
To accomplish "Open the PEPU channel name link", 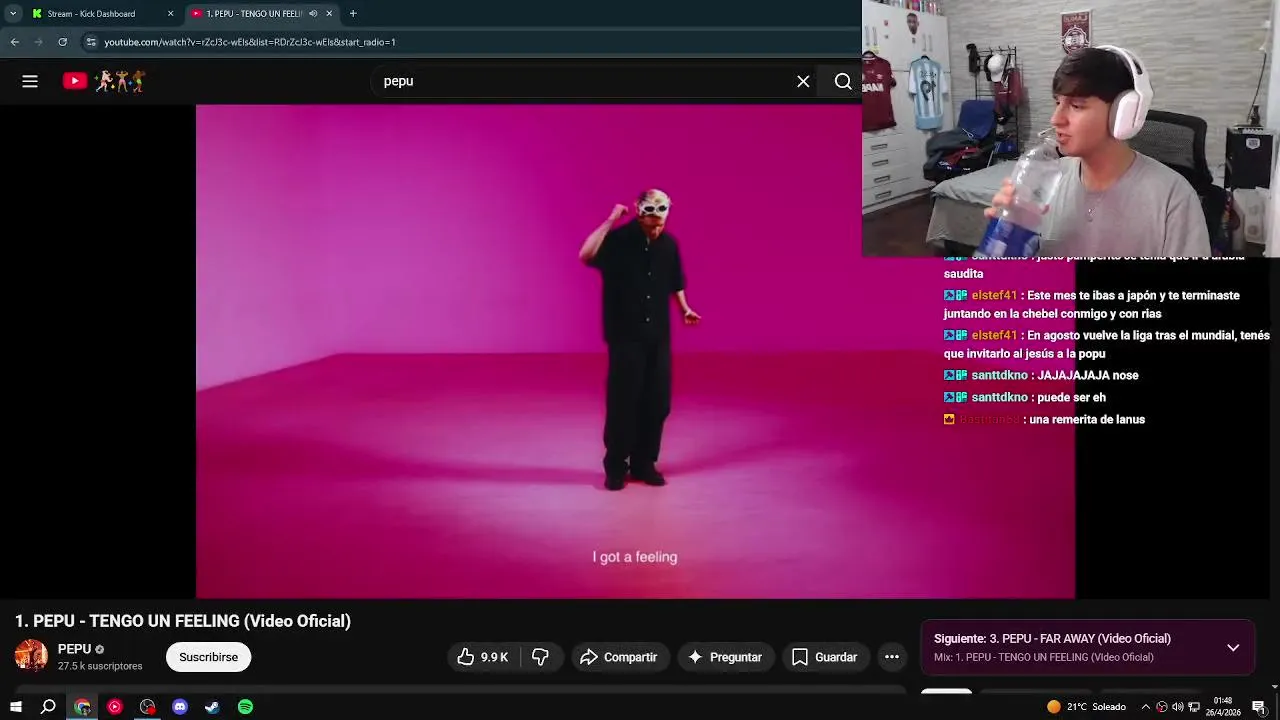I will (x=74, y=649).
